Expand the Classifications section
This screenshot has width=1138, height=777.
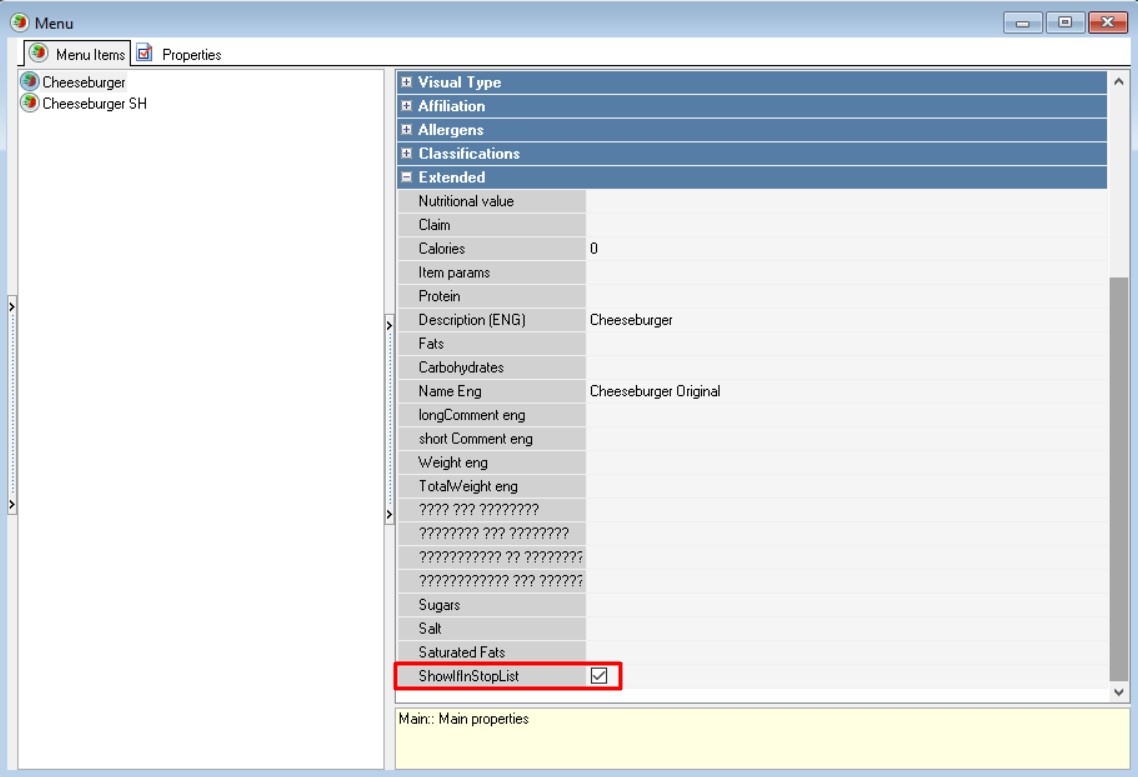coord(407,154)
